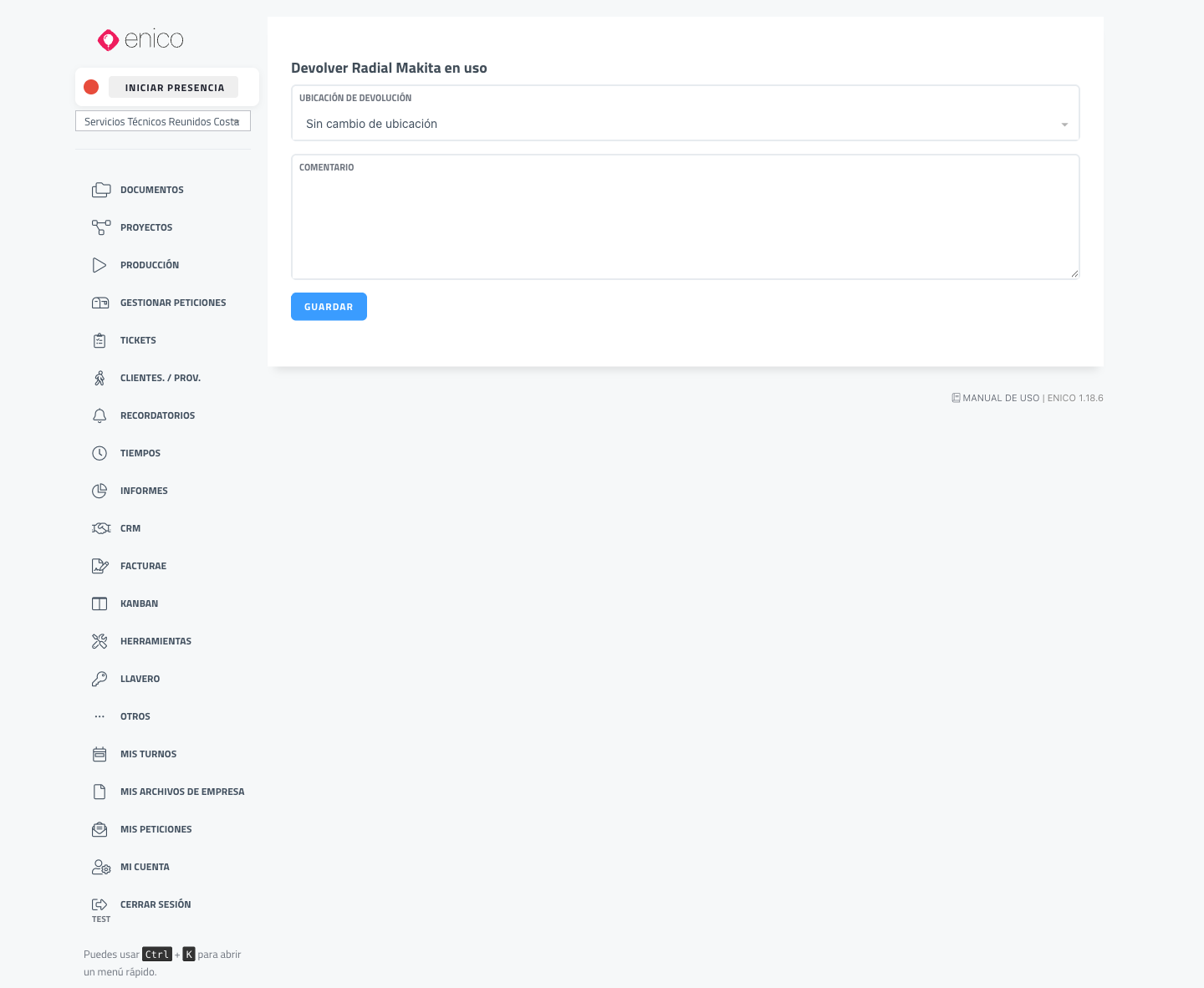Click the Ctrl key hint
The width and height of the screenshot is (1204, 988).
(157, 954)
